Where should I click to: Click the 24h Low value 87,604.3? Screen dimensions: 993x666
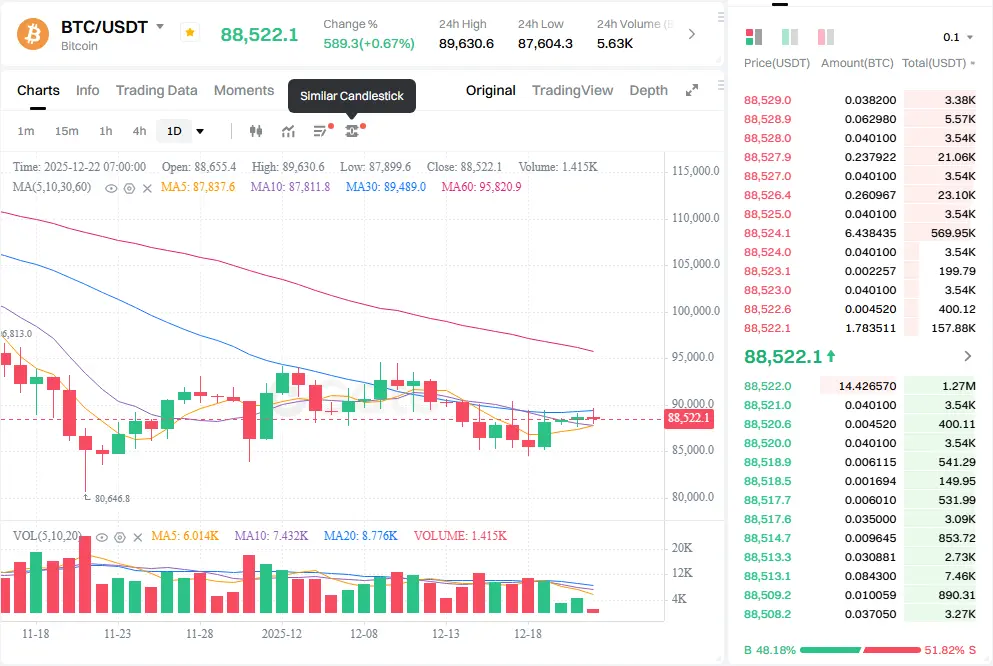point(545,44)
